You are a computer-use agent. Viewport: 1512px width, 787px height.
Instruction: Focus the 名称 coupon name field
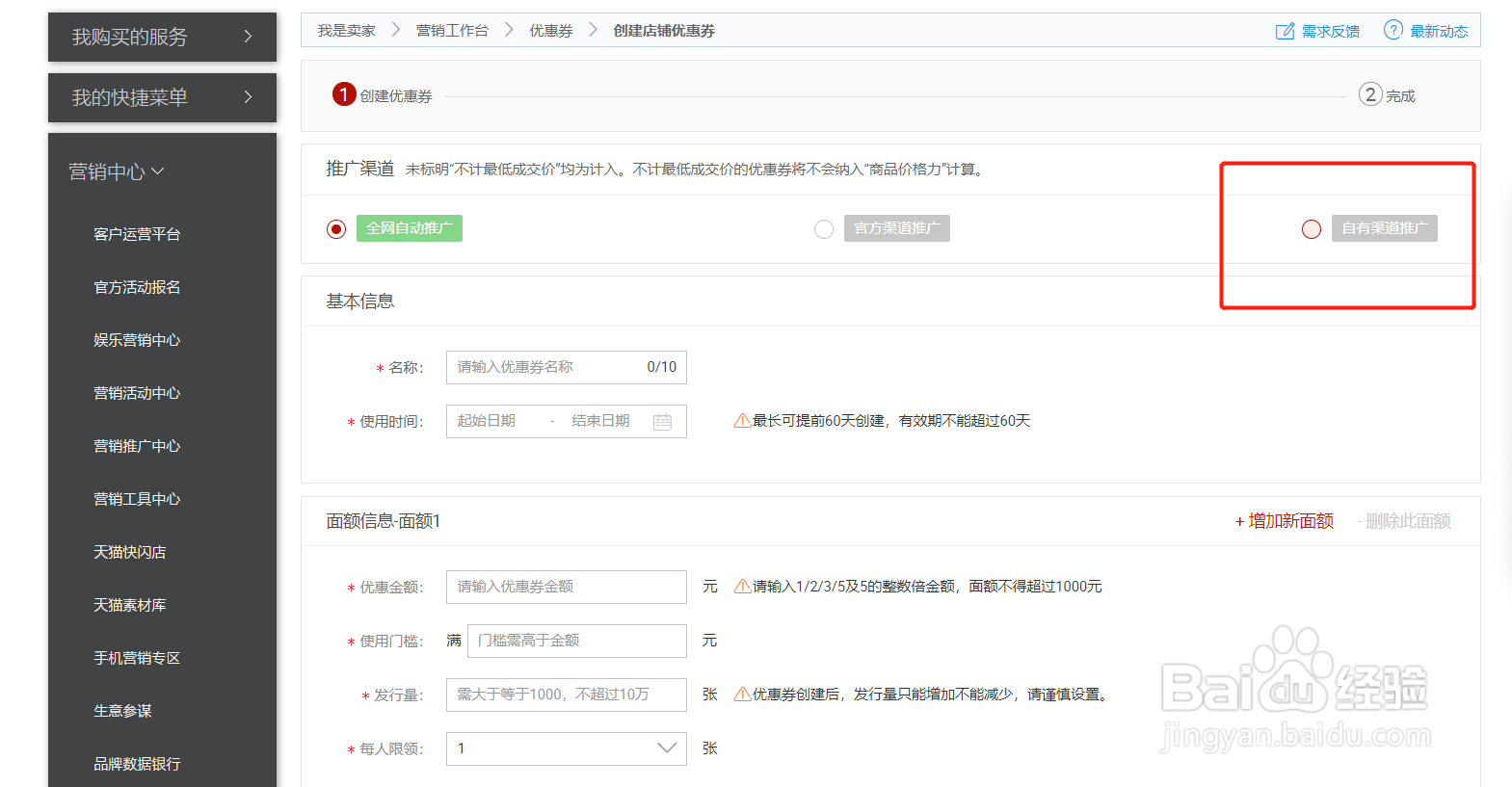click(567, 367)
